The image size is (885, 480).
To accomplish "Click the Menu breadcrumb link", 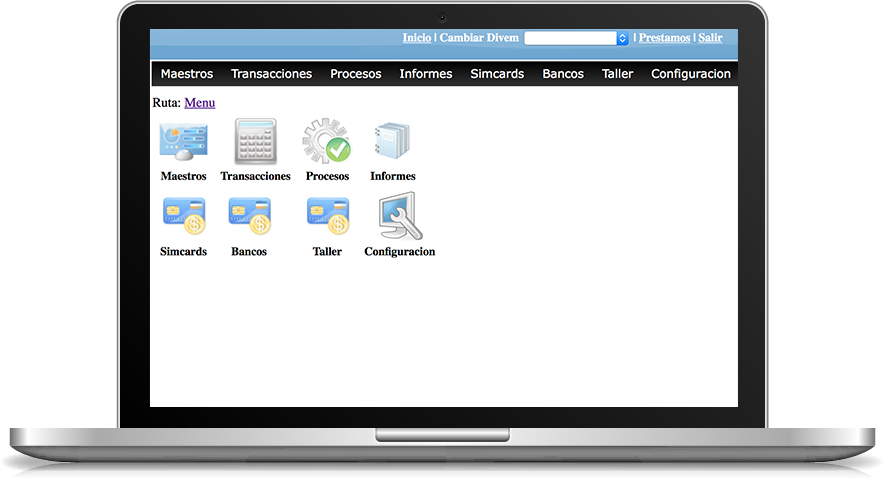I will pos(200,103).
